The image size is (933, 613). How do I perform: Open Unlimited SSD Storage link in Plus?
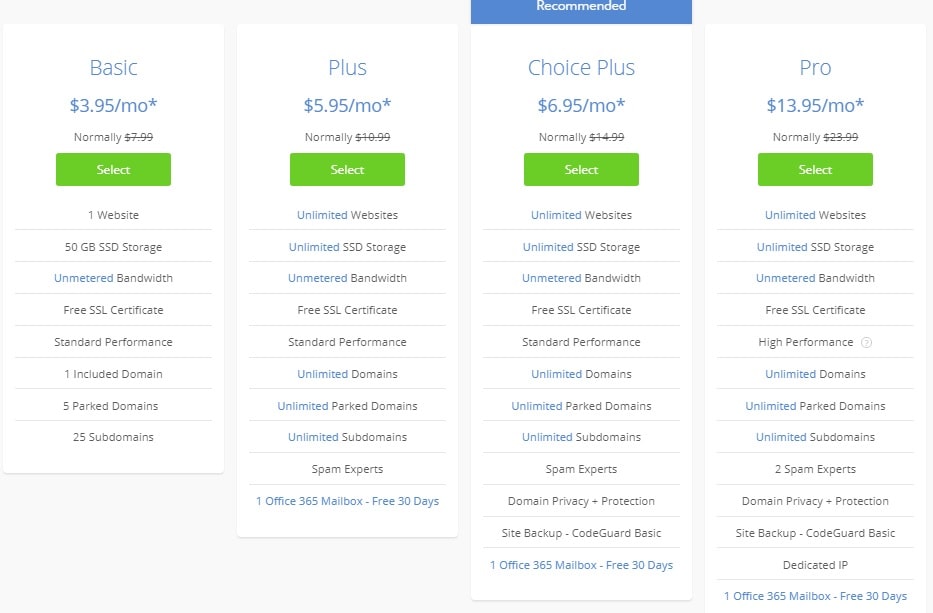pyautogui.click(x=314, y=247)
